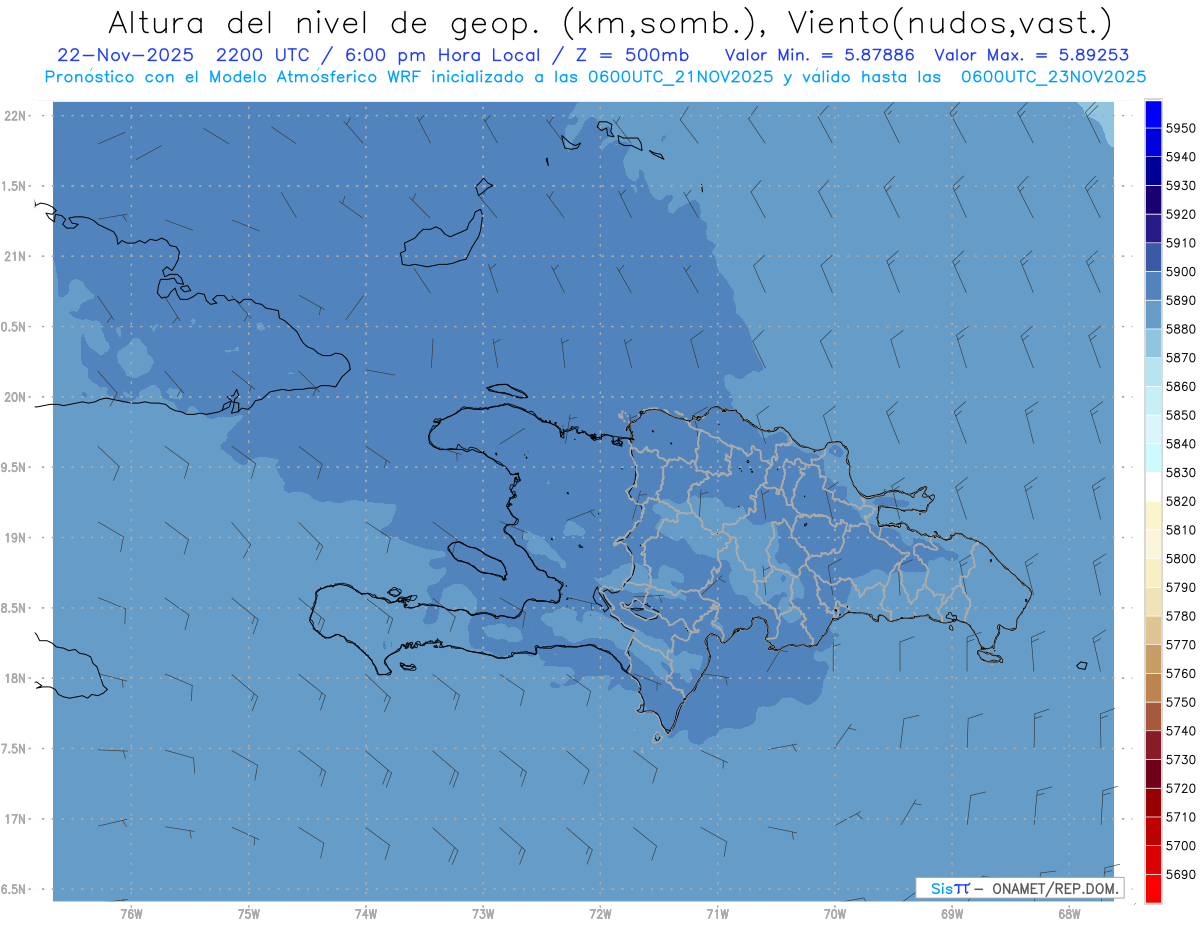This screenshot has width=1200, height=927.
Task: Click the '1.5N' latitude label
Action: pos(14,186)
